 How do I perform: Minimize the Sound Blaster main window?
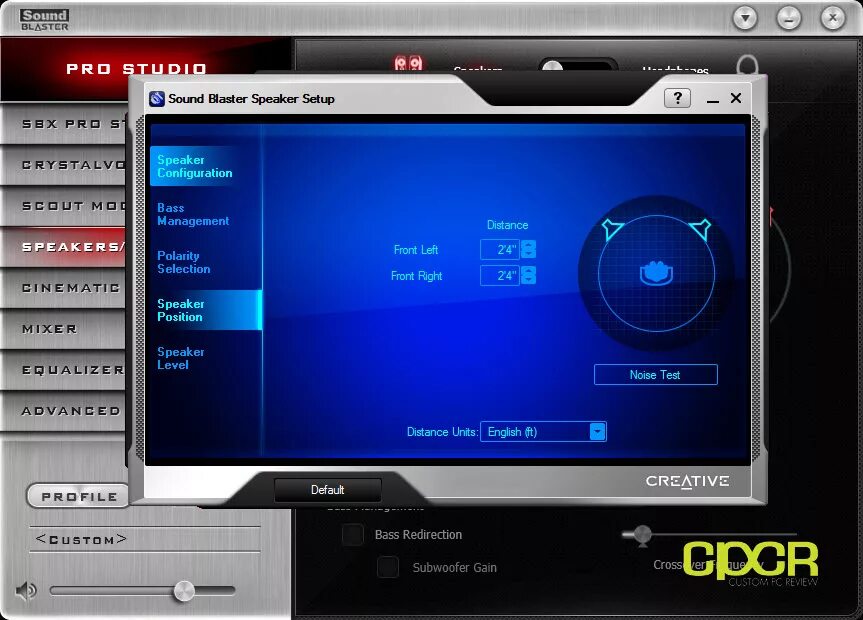tap(789, 18)
